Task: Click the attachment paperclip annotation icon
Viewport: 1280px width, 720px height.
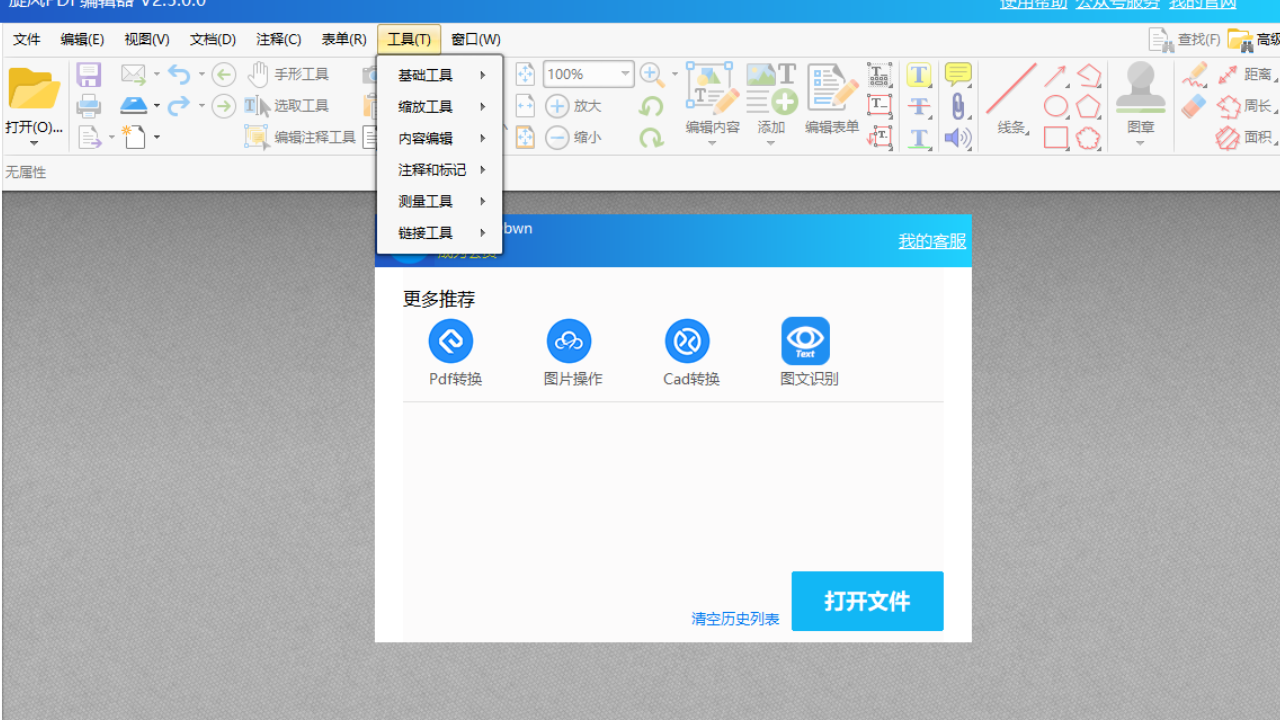Action: [x=958, y=105]
